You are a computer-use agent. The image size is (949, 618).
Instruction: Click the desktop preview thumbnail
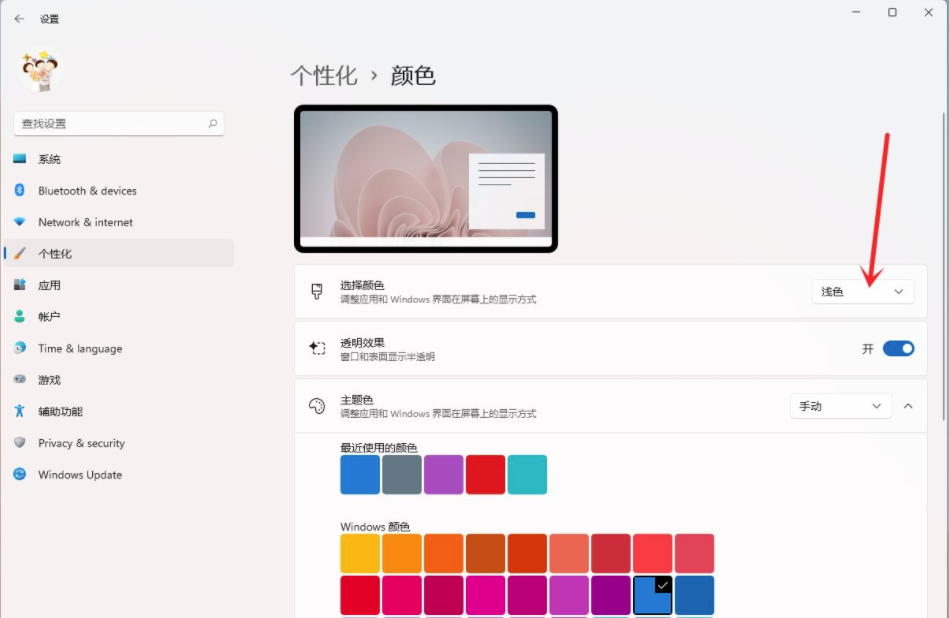(425, 179)
